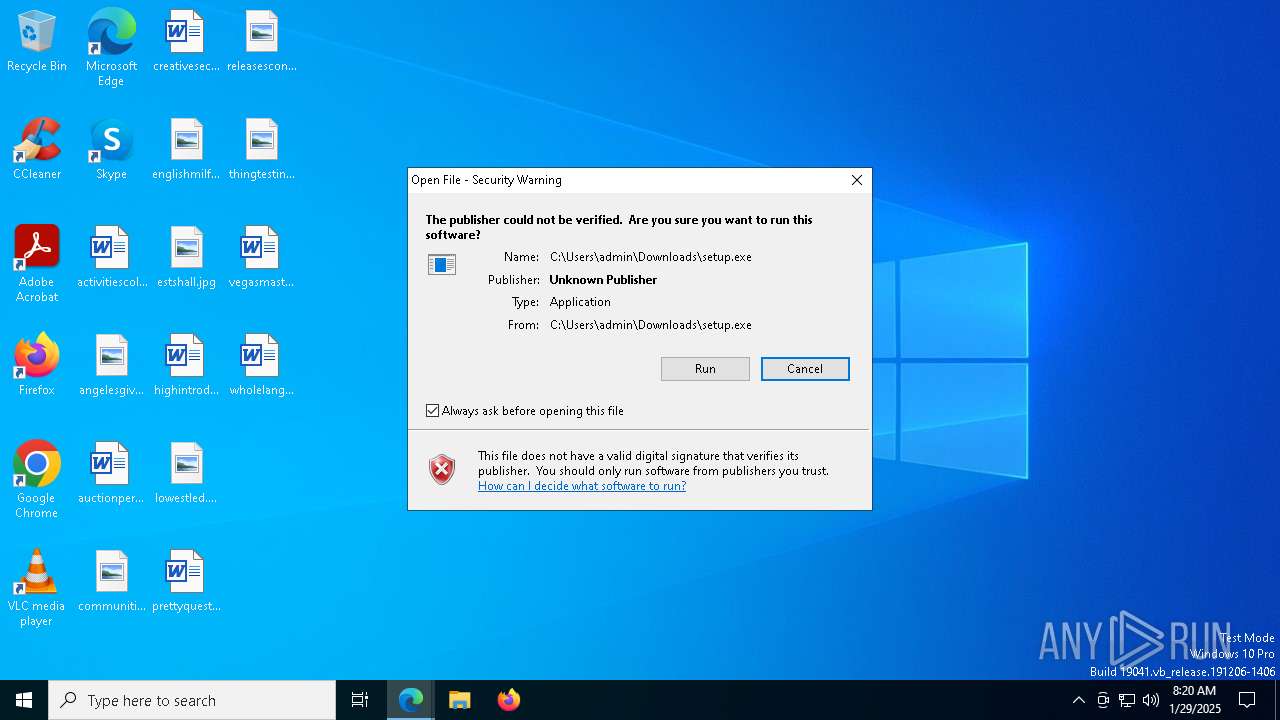Open the clock showing 8:20 AM

pos(1194,700)
